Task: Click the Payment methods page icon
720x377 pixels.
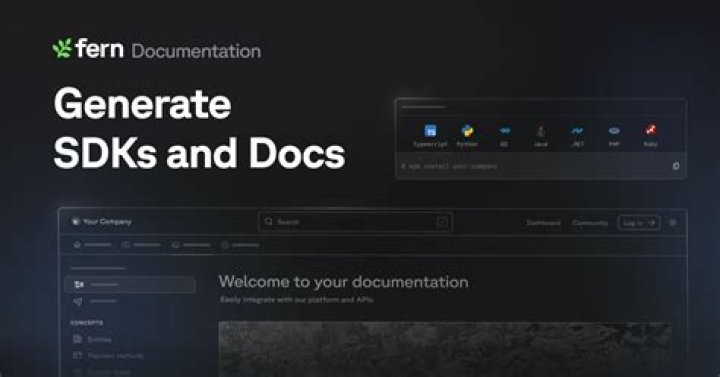Action: (78, 355)
